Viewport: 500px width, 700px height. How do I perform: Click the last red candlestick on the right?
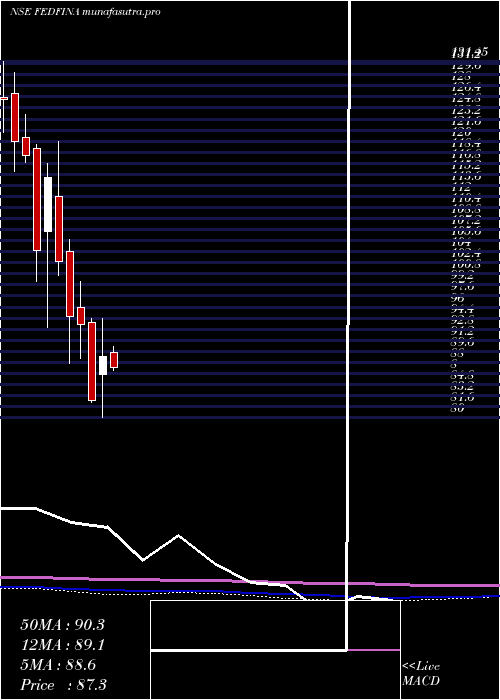(114, 360)
